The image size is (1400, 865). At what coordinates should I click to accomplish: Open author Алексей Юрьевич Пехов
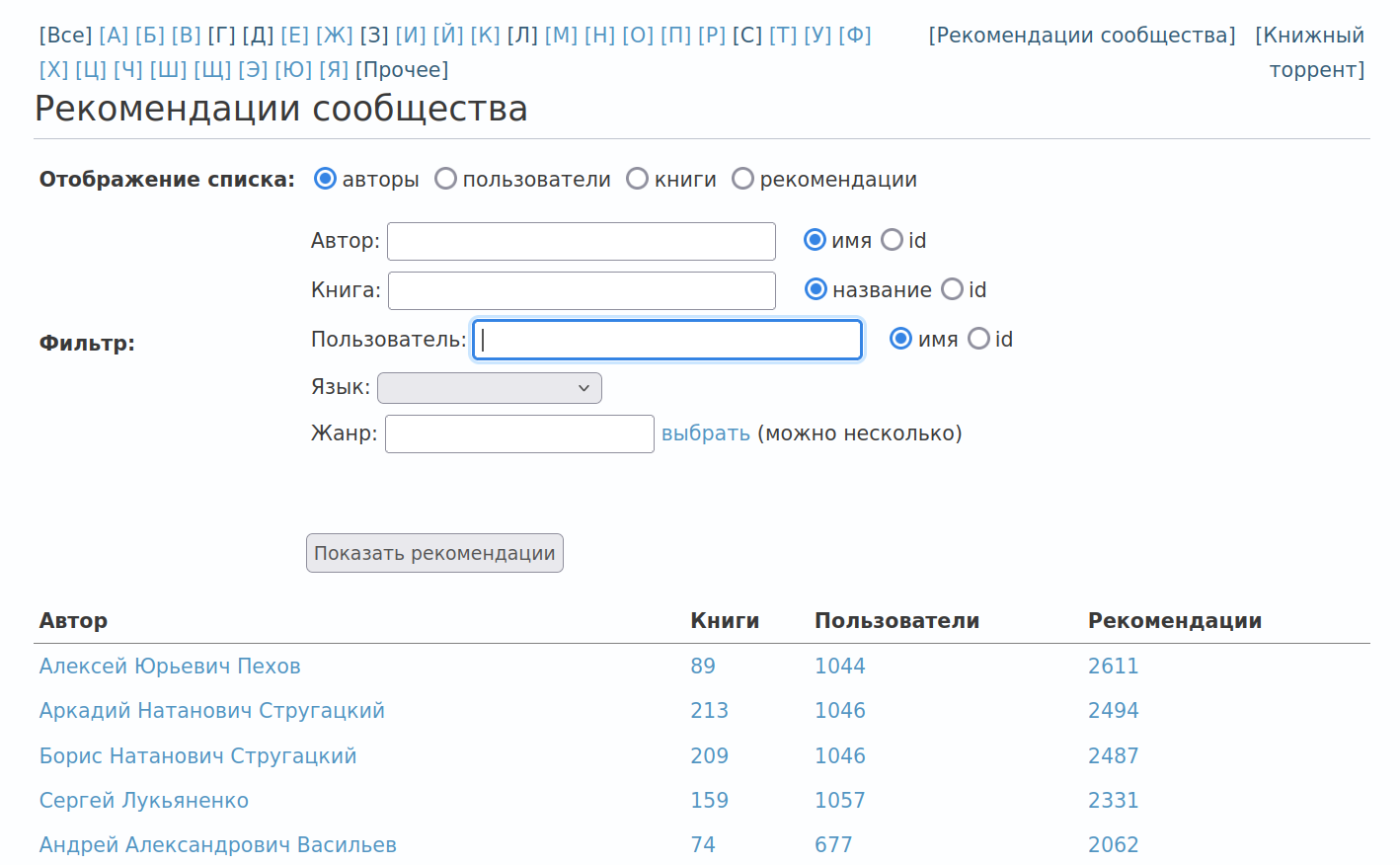coord(170,667)
